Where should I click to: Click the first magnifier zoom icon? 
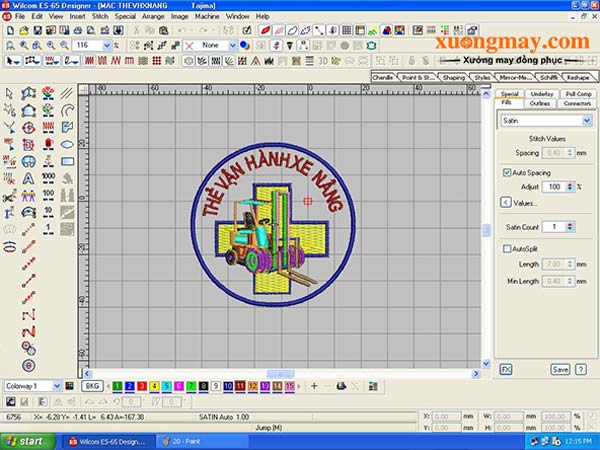[9, 46]
